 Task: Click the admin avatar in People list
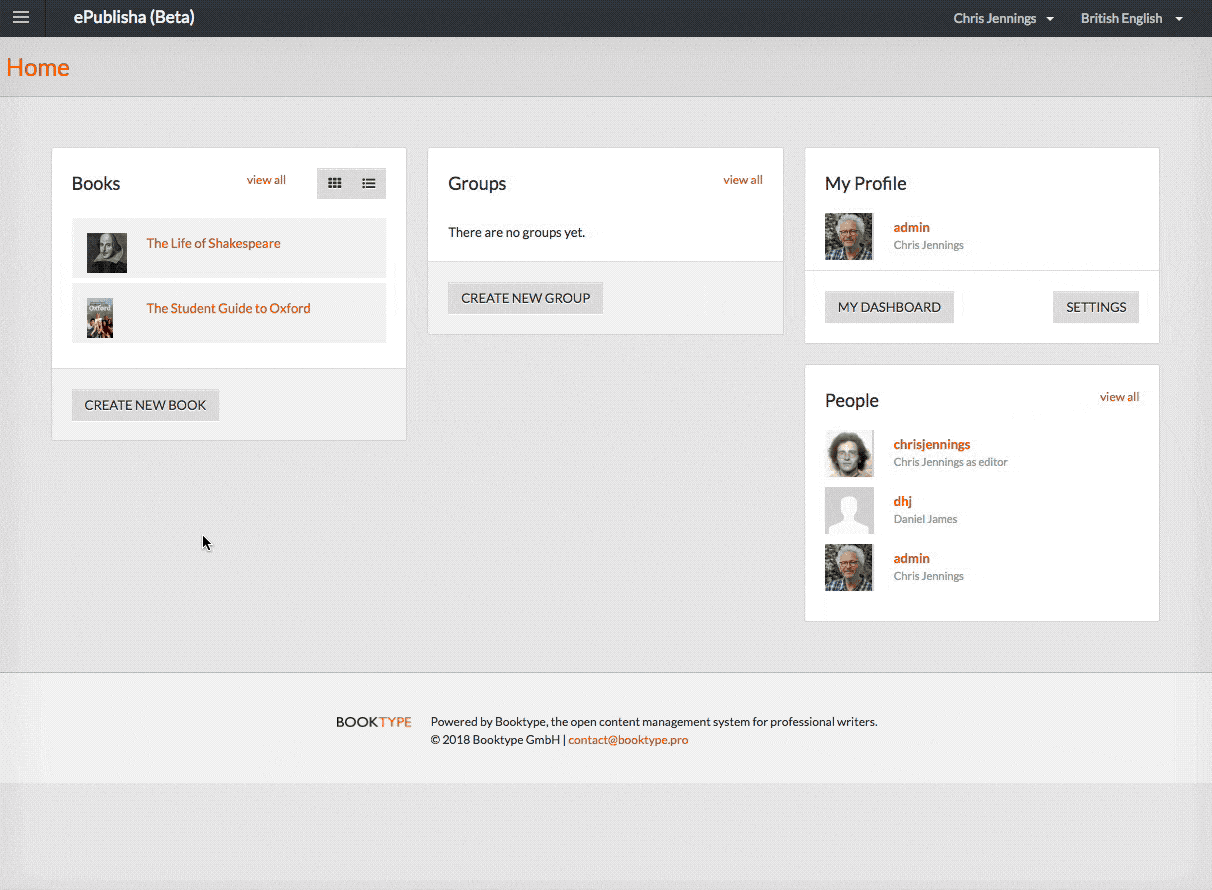(849, 568)
